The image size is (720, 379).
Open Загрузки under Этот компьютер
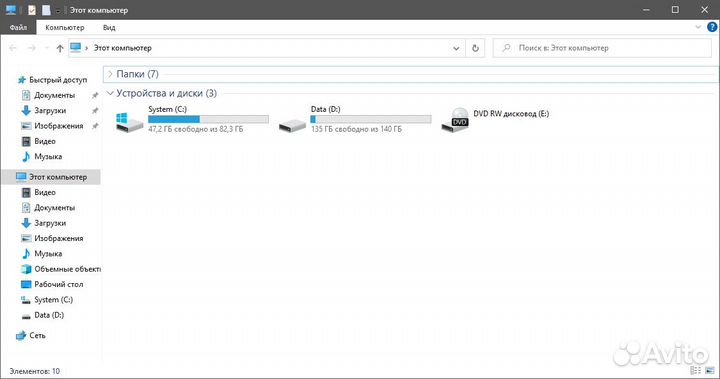50,223
